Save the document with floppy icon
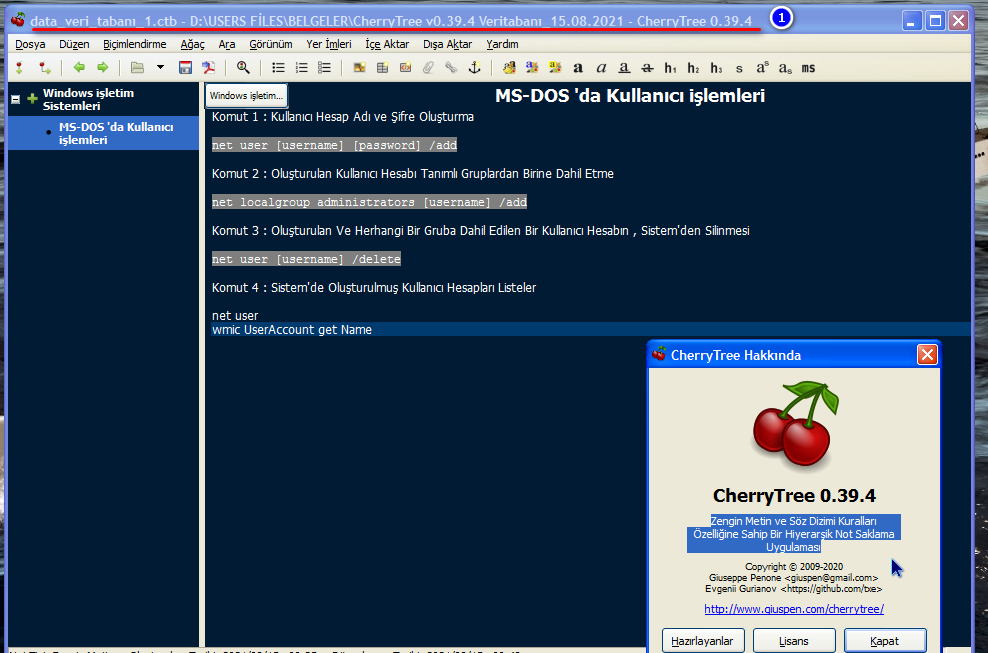The image size is (988, 653). coord(185,67)
